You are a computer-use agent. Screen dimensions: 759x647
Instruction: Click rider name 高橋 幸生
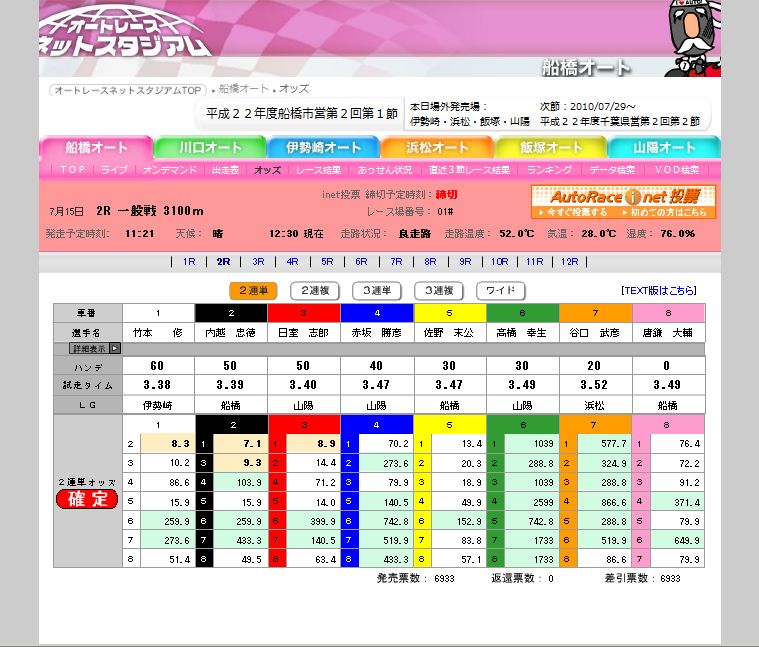click(x=522, y=333)
